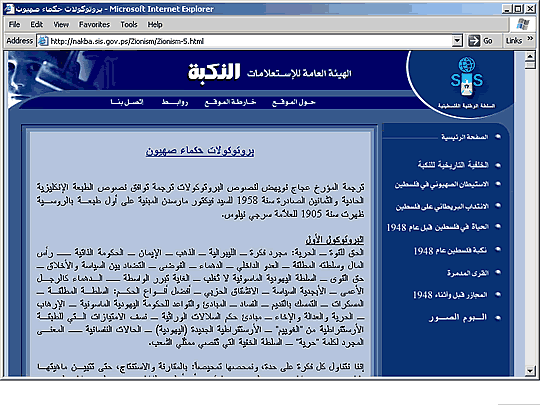Open القرى المدمرة sidebar link
Image resolution: width=540 pixels, height=405 pixels.
point(468,273)
